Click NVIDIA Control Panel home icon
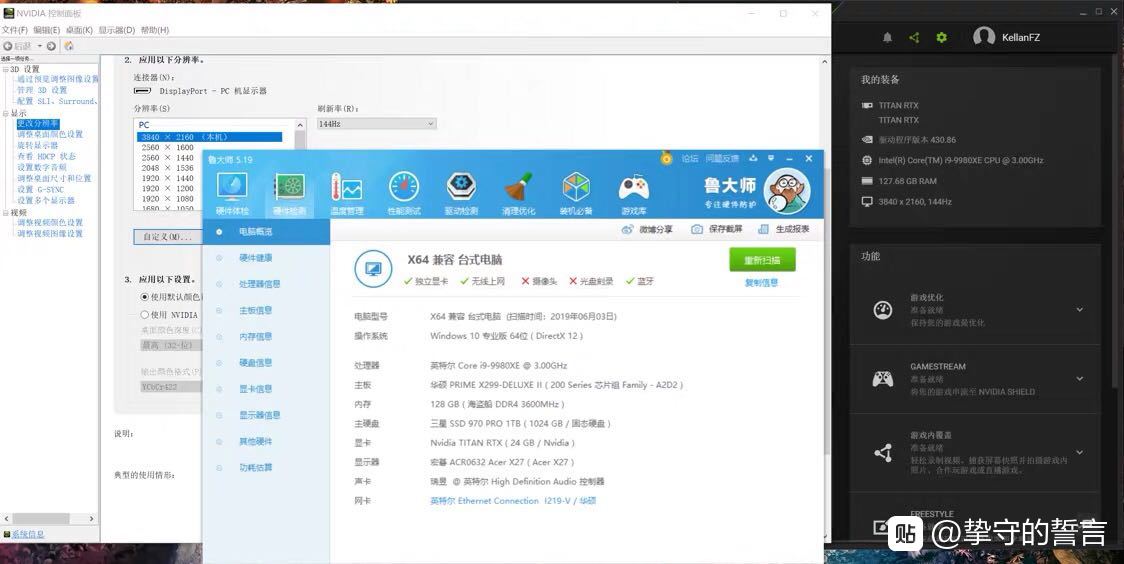Screen dimensions: 1124x564 [69, 46]
